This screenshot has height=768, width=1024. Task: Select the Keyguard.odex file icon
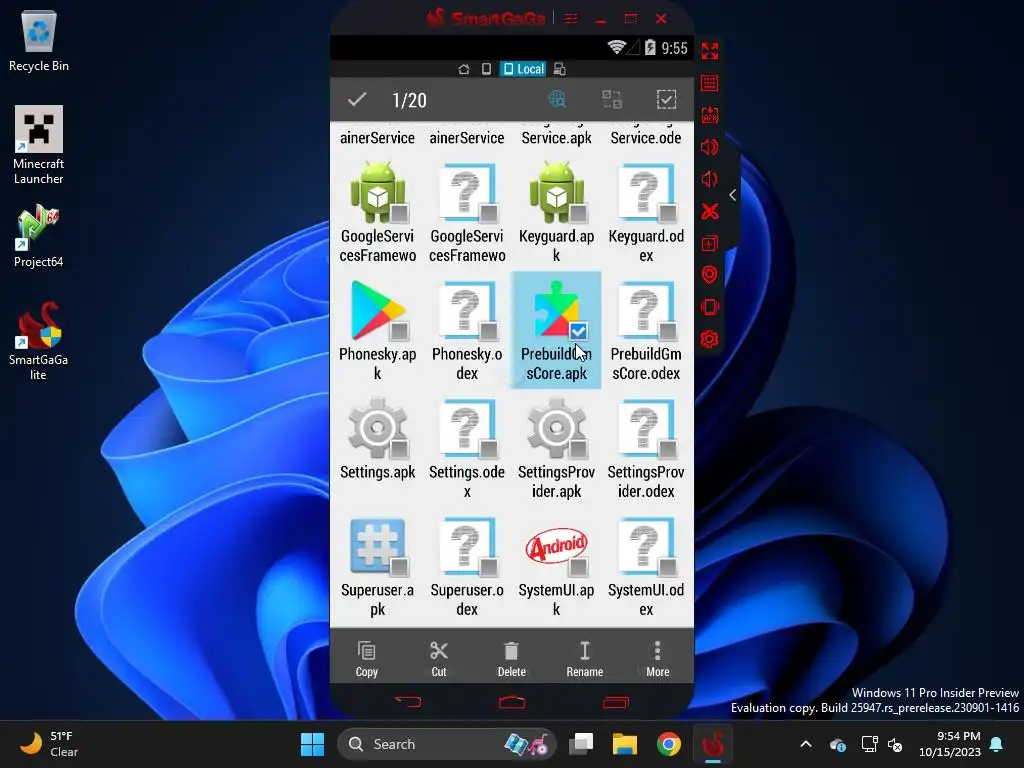(x=646, y=193)
